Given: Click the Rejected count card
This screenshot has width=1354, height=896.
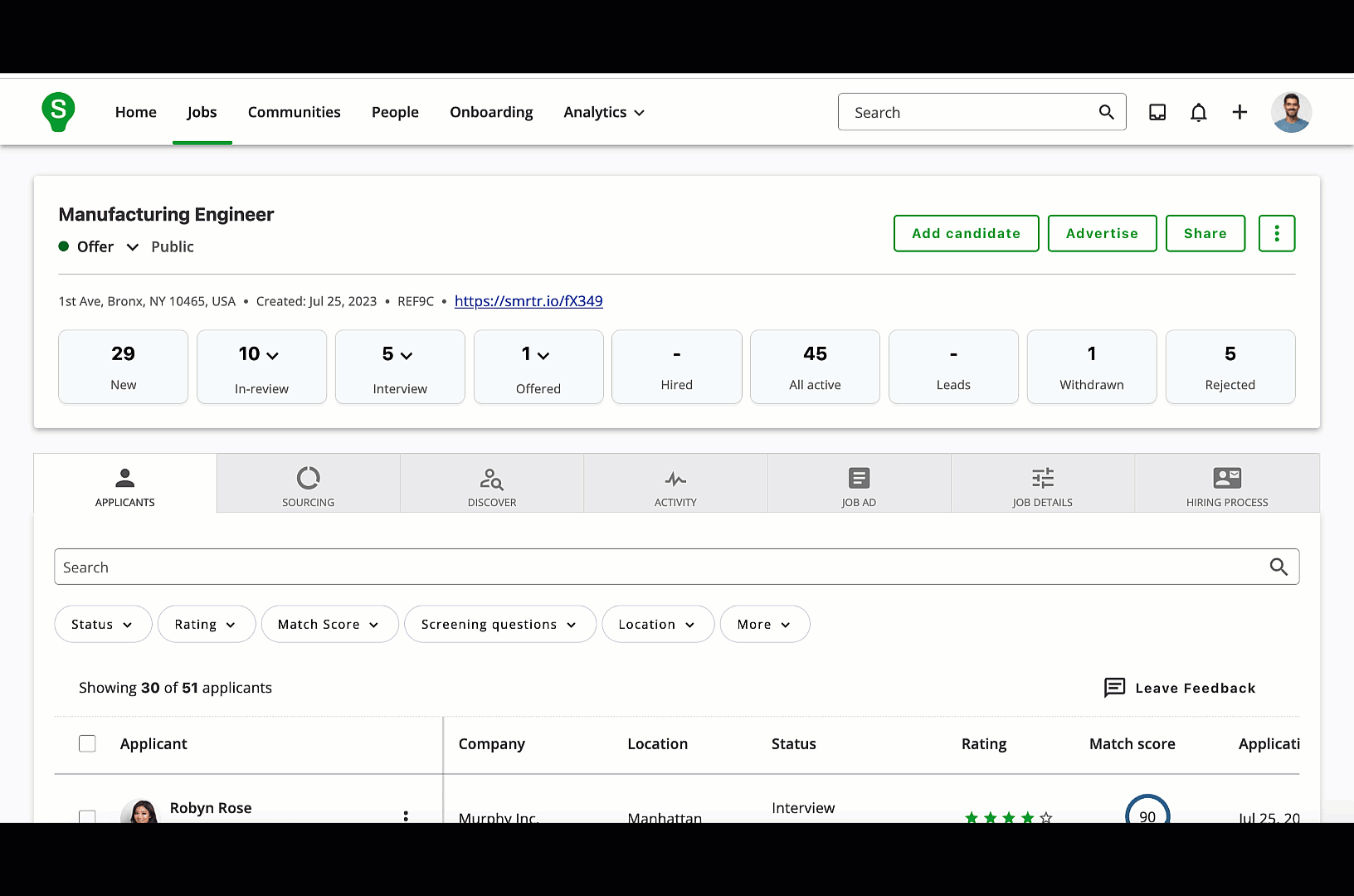Looking at the screenshot, I should (x=1230, y=367).
